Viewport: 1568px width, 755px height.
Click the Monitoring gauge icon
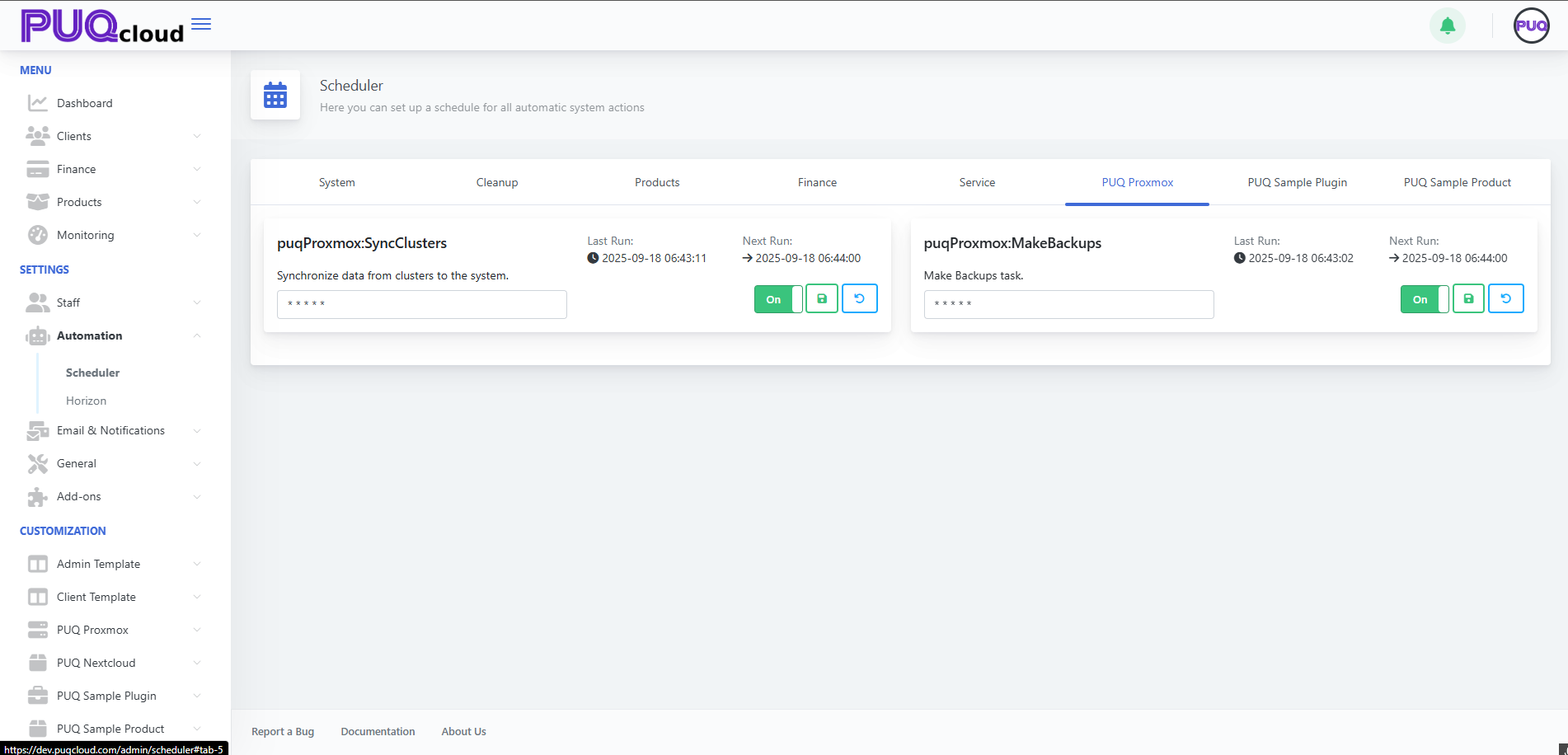tap(38, 235)
